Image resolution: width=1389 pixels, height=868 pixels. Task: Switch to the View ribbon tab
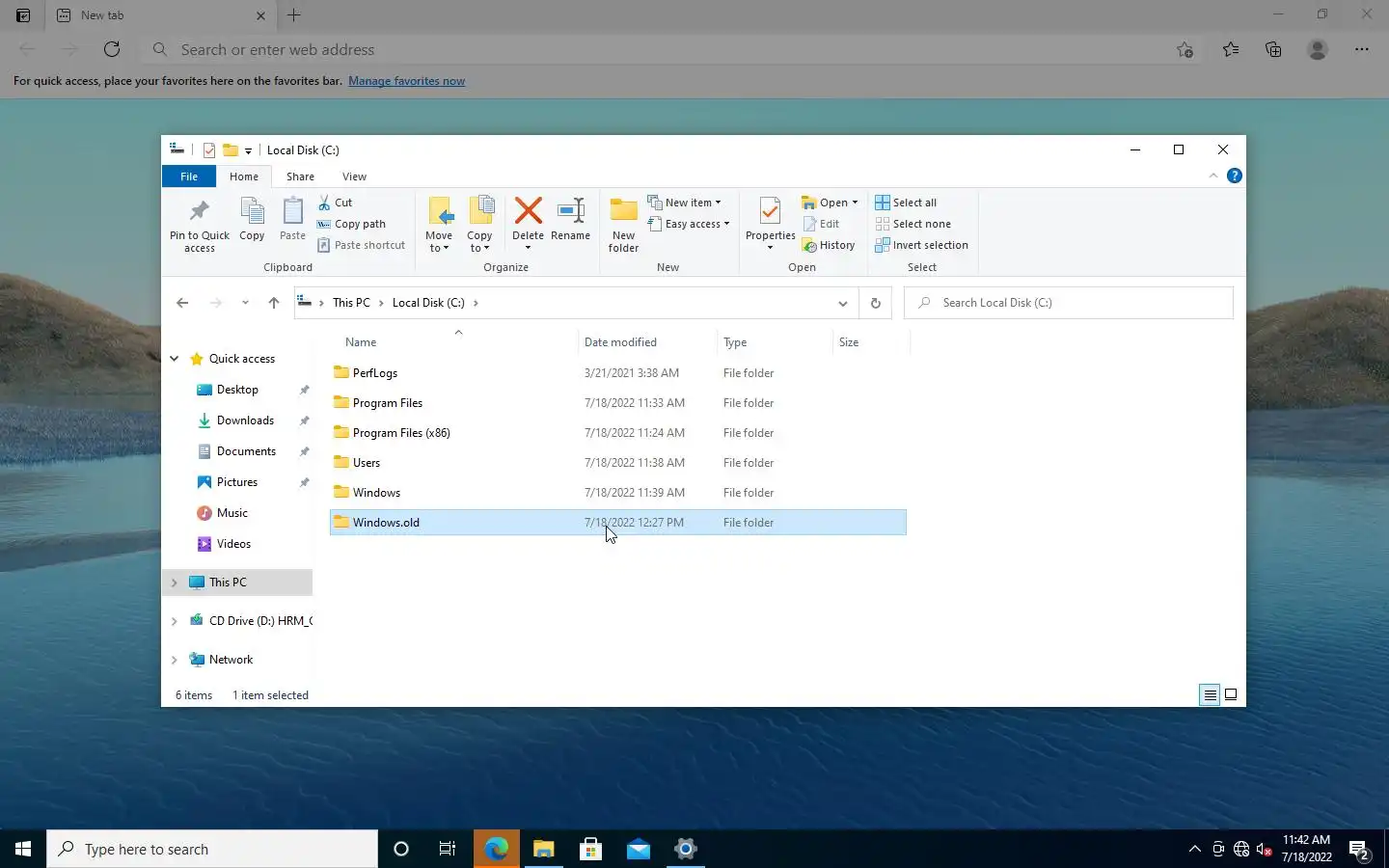click(354, 176)
